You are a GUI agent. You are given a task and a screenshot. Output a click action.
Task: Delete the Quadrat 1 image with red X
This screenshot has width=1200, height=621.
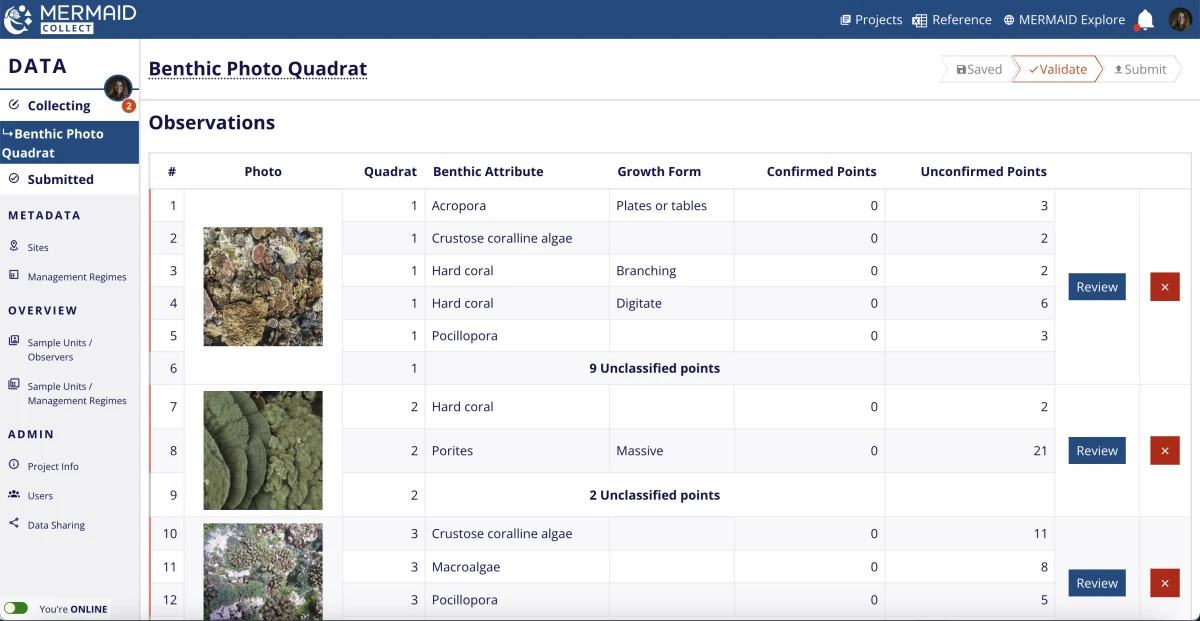coord(1164,287)
